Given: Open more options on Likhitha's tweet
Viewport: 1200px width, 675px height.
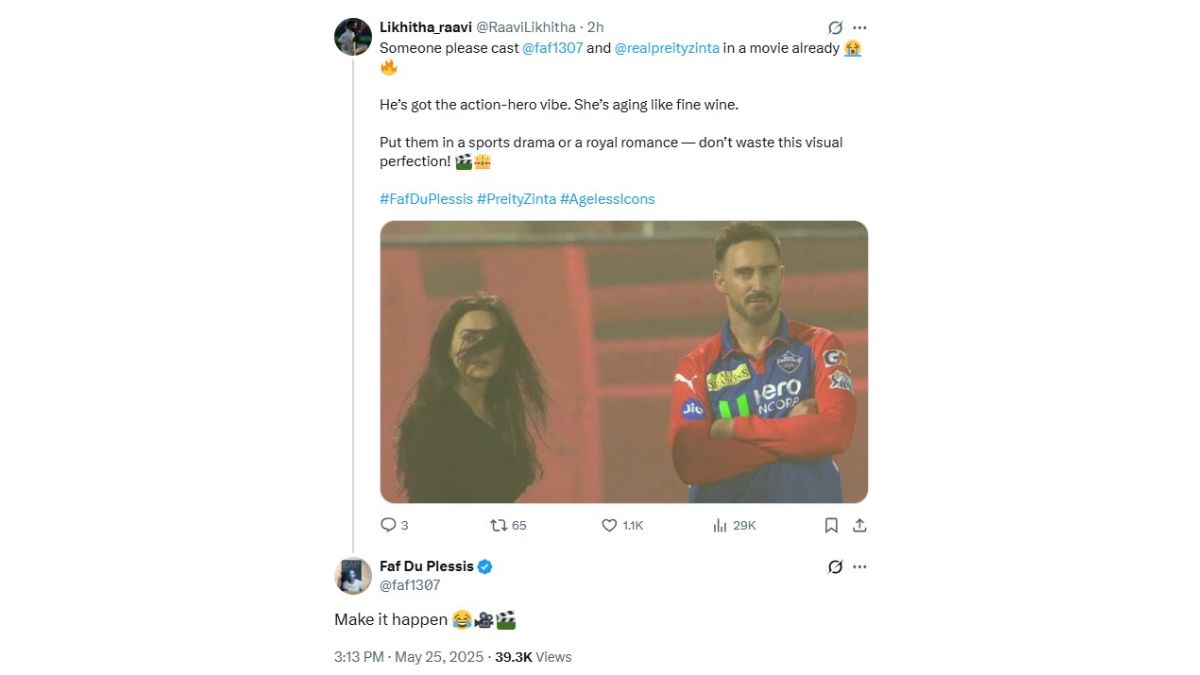Looking at the screenshot, I should 859,28.
